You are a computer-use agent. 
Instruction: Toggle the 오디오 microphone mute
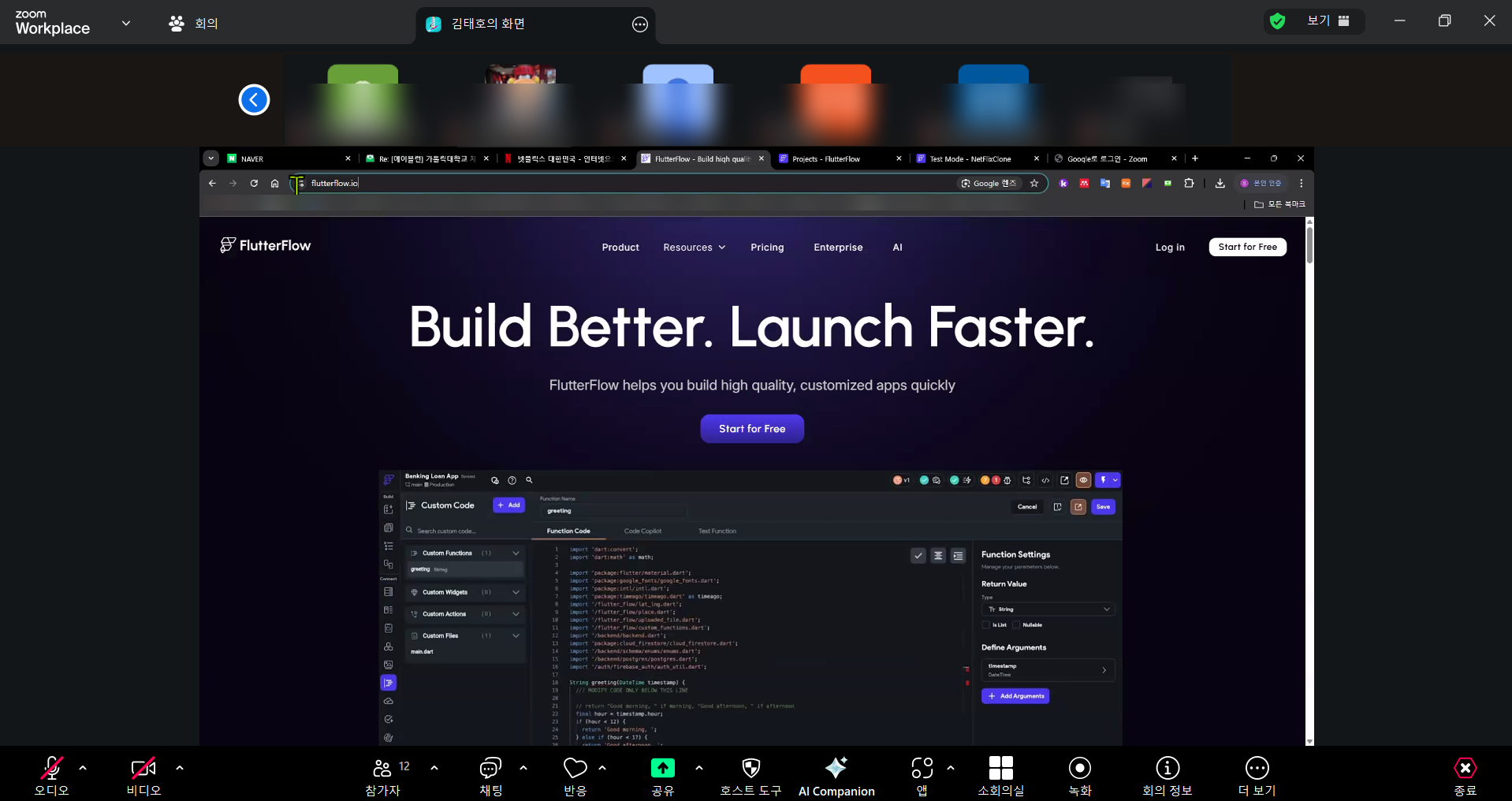pyautogui.click(x=52, y=777)
